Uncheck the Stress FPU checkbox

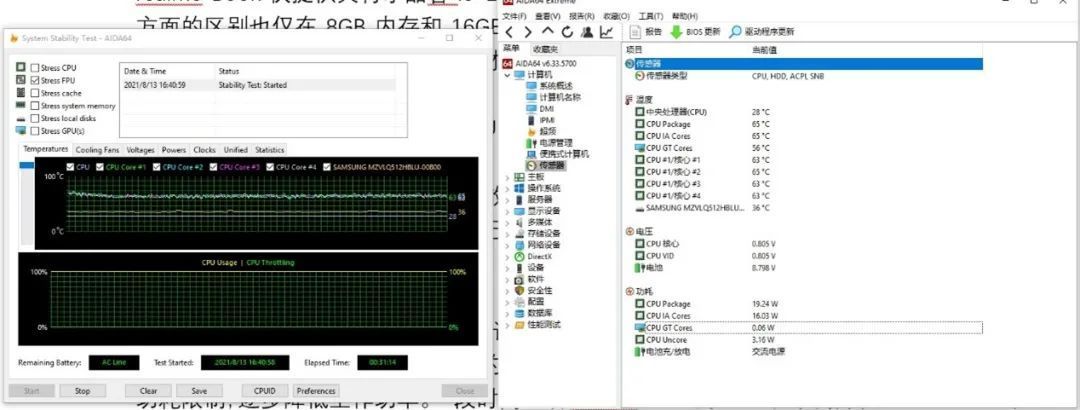(x=35, y=80)
